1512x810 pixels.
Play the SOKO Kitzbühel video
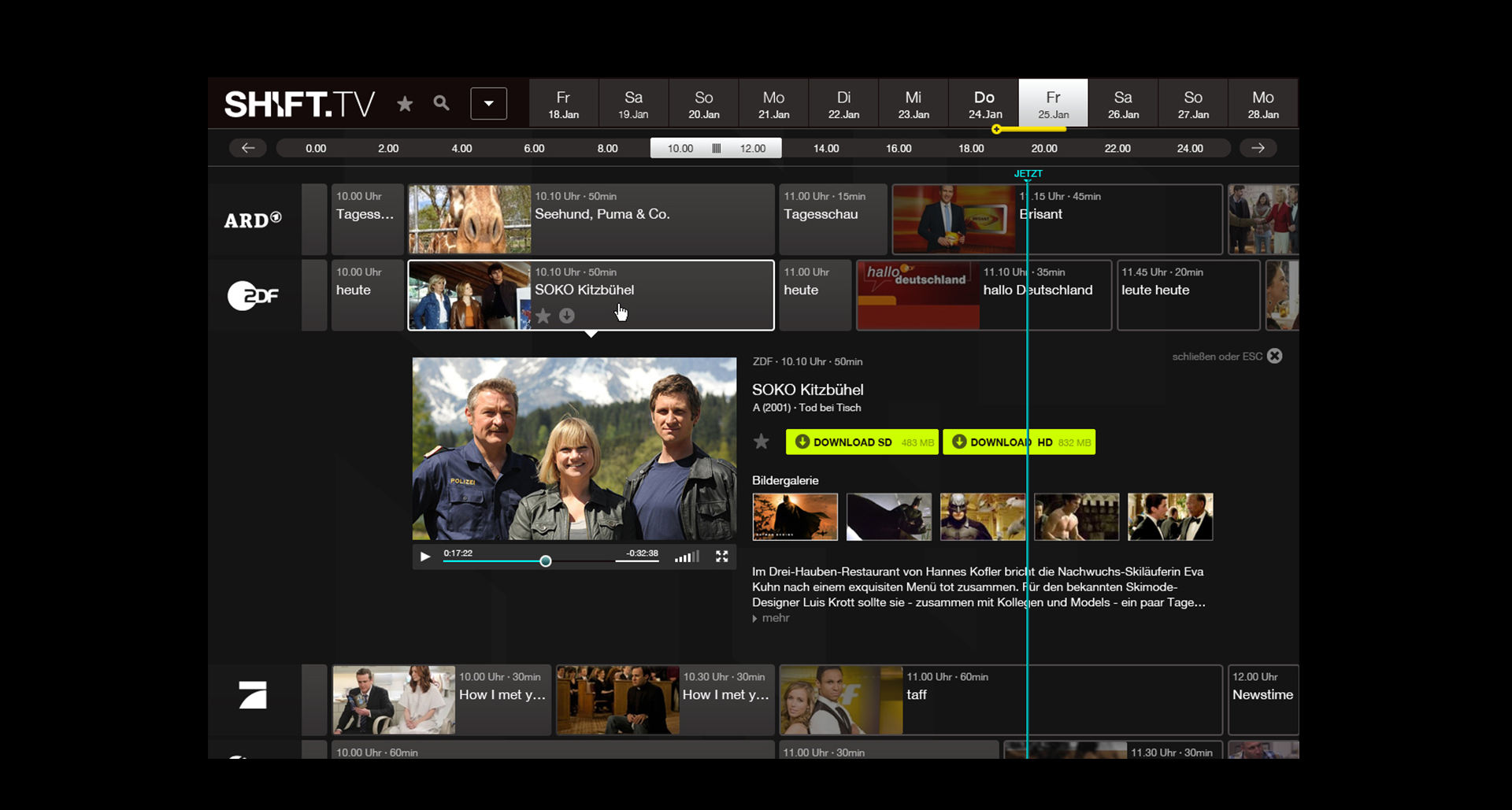point(425,557)
